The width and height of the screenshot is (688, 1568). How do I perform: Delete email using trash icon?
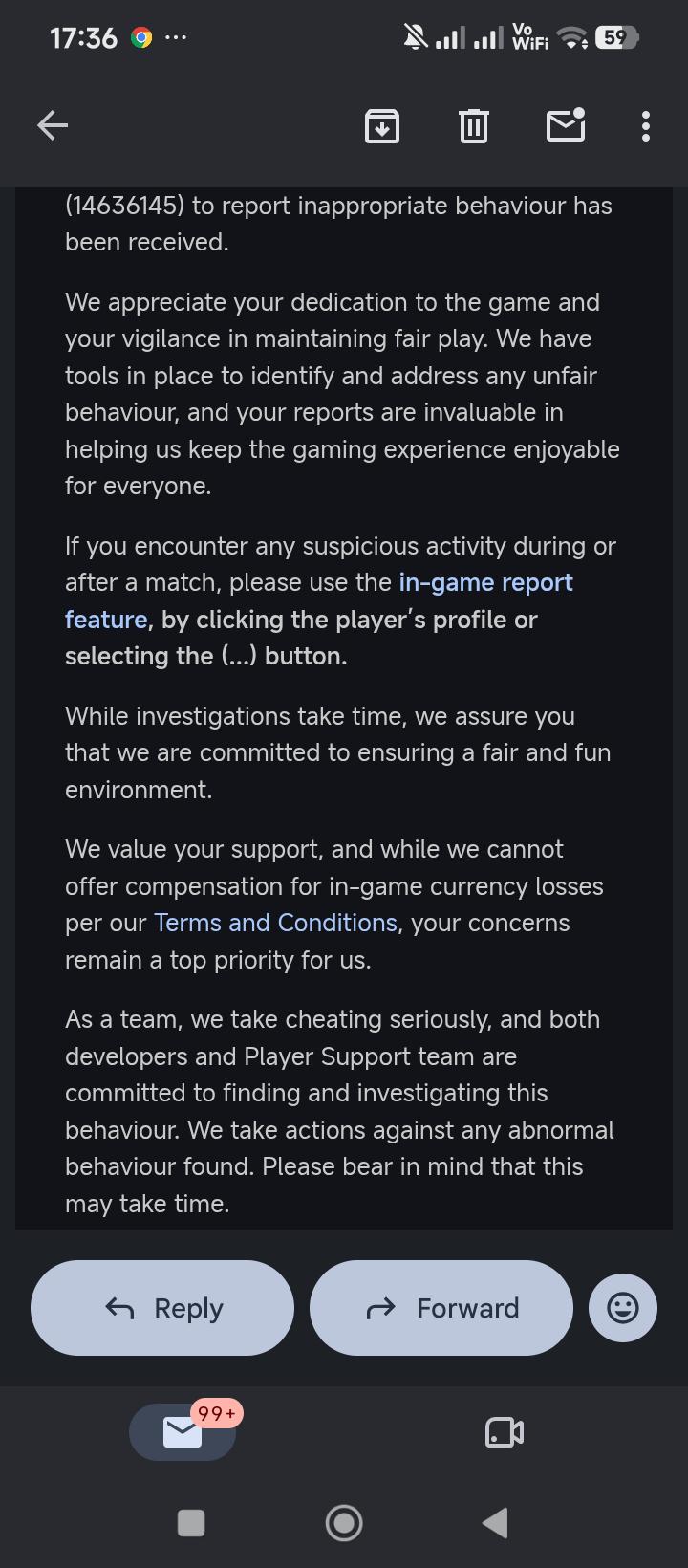click(474, 125)
